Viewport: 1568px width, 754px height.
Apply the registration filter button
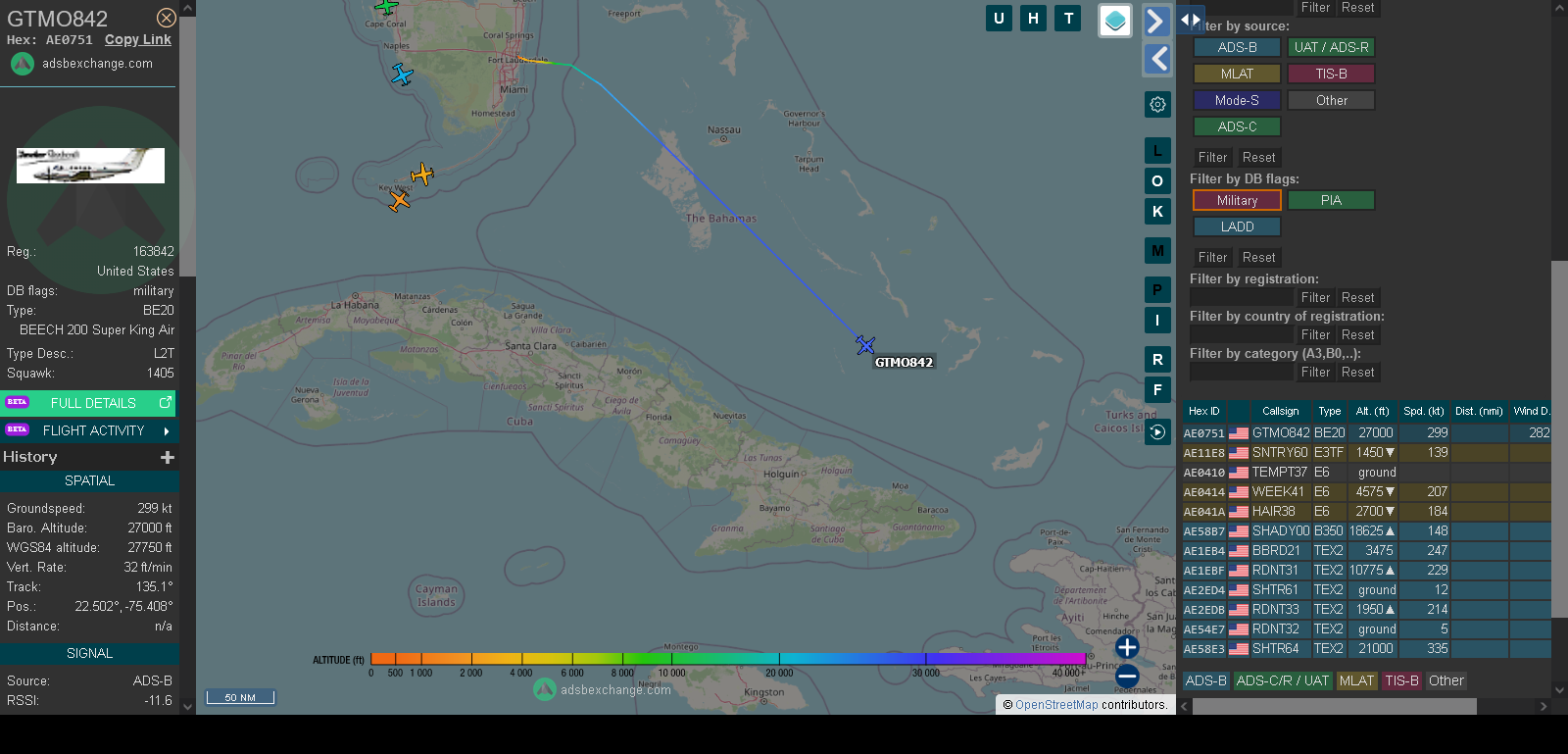click(1315, 297)
